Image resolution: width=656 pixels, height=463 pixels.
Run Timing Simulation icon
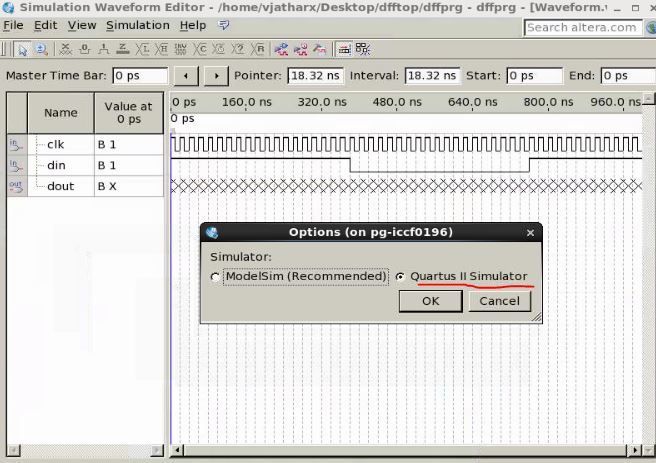[300, 50]
